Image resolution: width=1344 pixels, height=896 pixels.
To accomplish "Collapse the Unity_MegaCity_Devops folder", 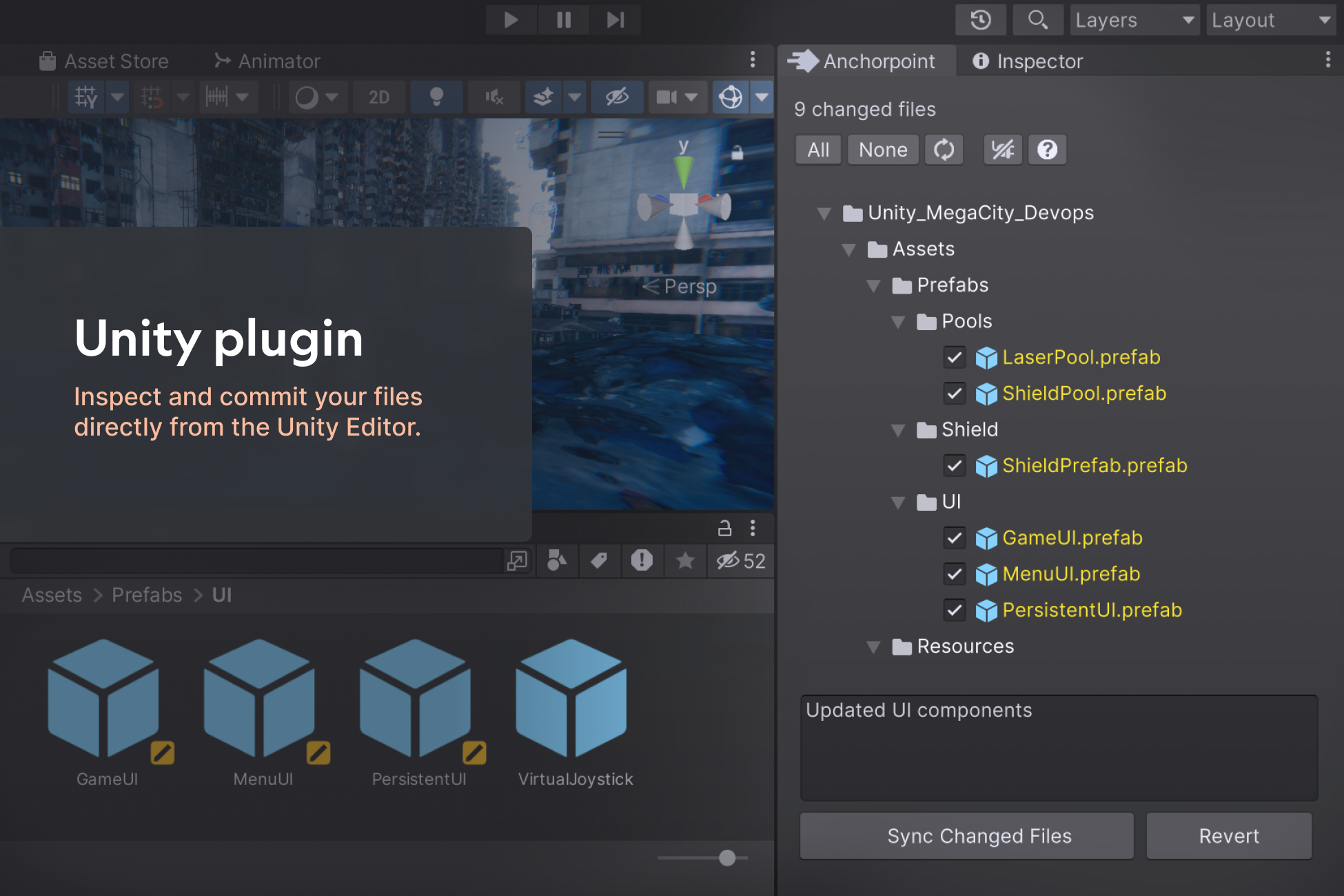I will (824, 214).
